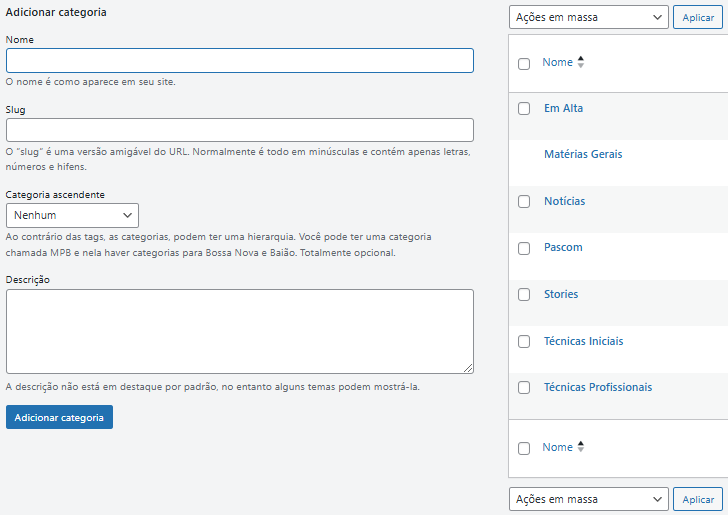Toggle select-all checkbox in table header
The width and height of the screenshot is (728, 515).
[524, 64]
